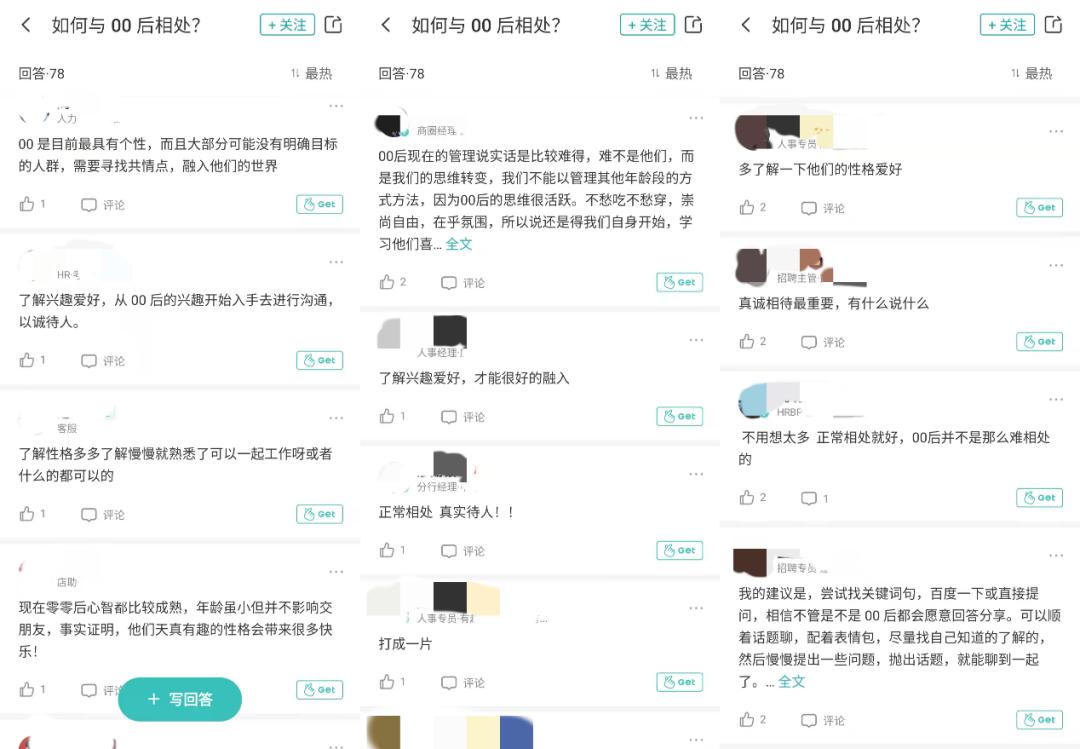1080x749 pixels.
Task: Open 最热 sort dropdown in left panel
Action: (x=311, y=73)
